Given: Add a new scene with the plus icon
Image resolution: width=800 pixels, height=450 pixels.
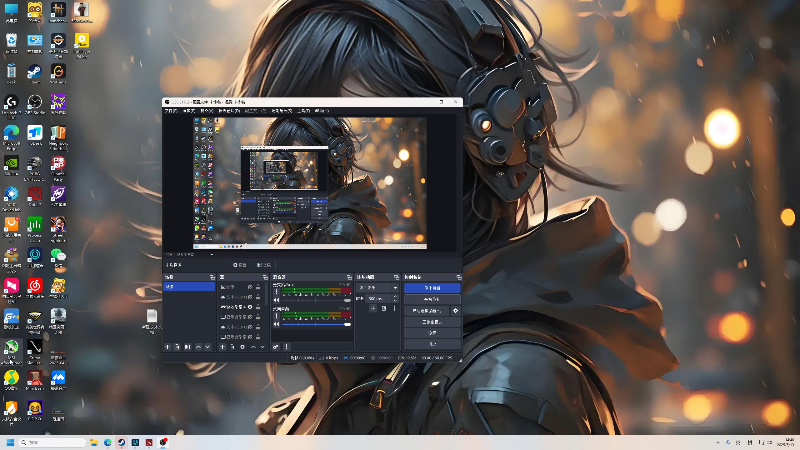Looking at the screenshot, I should click(x=167, y=347).
